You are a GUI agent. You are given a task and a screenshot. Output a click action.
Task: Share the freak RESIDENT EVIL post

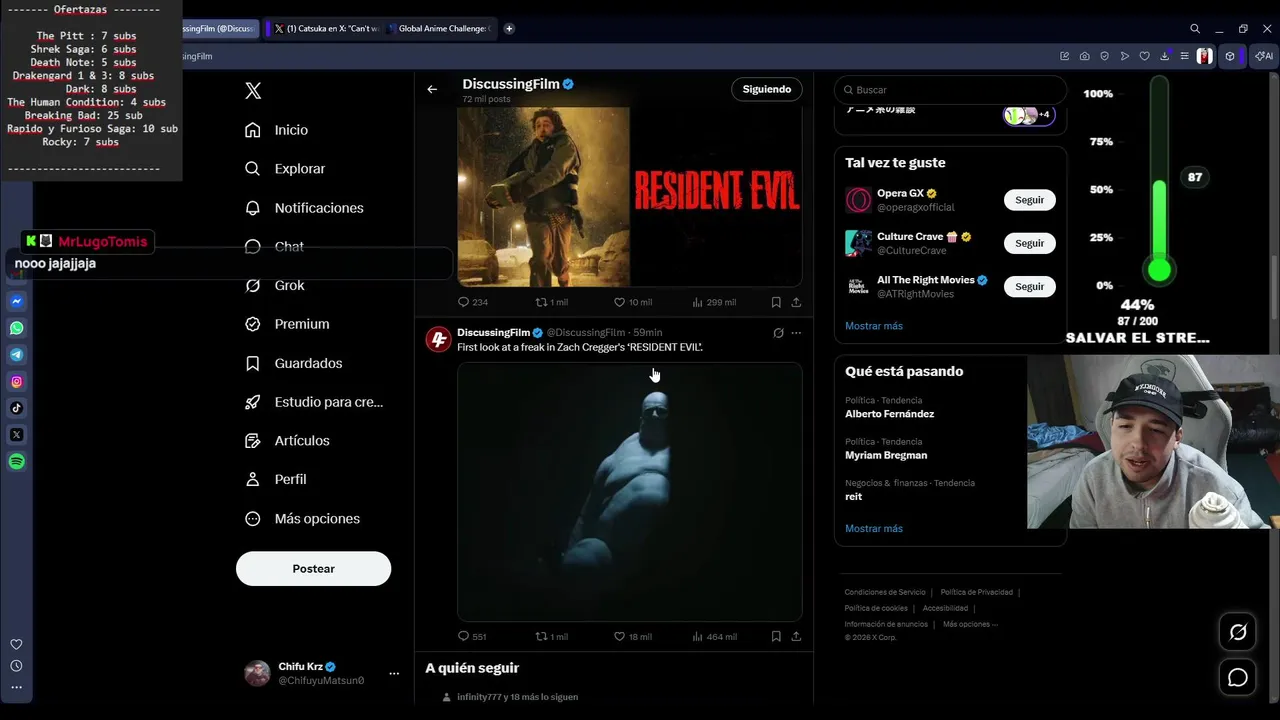click(x=796, y=636)
